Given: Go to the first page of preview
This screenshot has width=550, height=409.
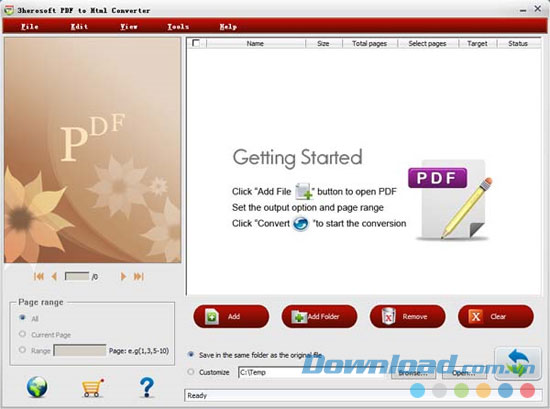Looking at the screenshot, I should (x=39, y=276).
